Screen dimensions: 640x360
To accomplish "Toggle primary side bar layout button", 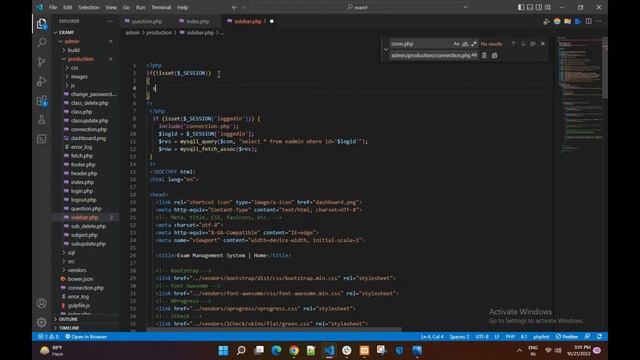I will tap(521, 7).
